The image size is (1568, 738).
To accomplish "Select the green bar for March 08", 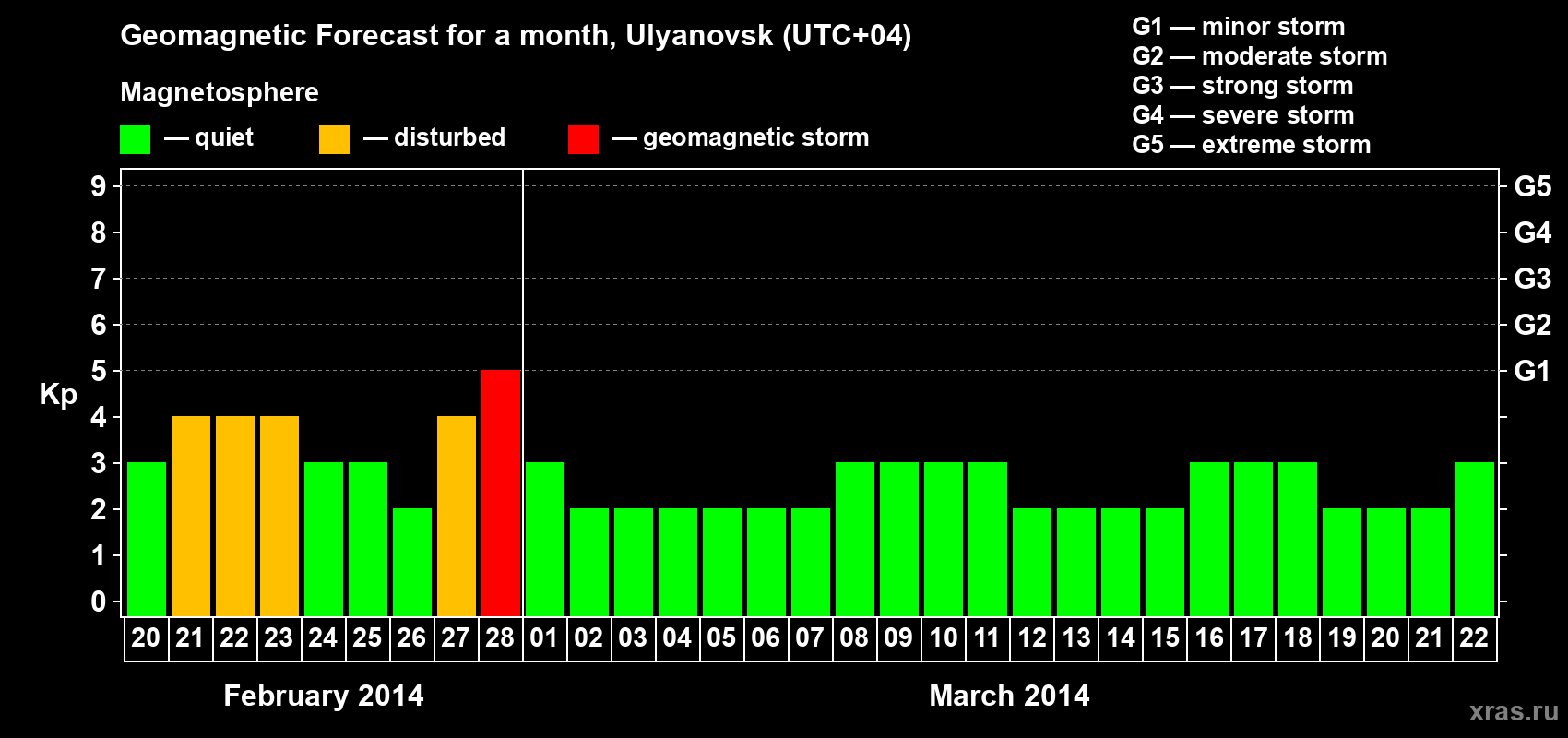I will click(x=855, y=539).
